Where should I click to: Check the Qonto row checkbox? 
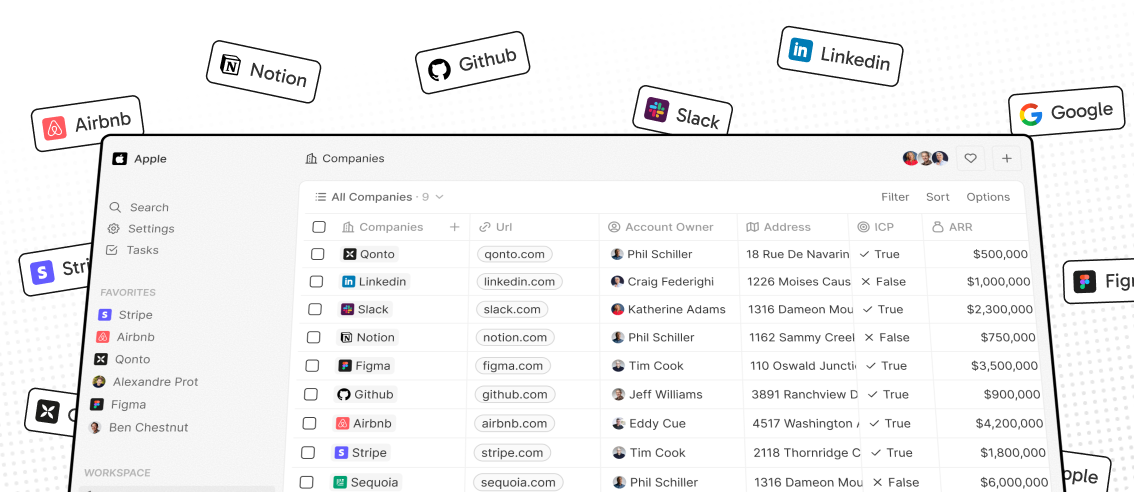(x=318, y=254)
